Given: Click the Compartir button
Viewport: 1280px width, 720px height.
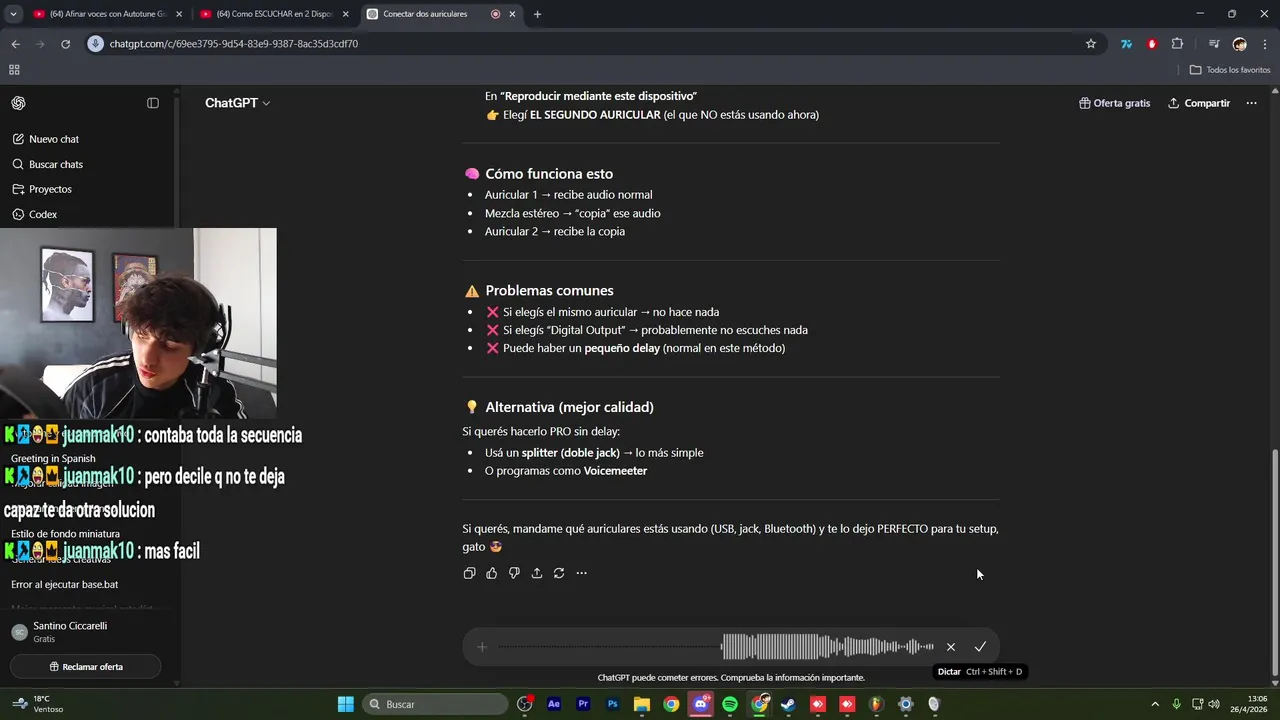Looking at the screenshot, I should click(1199, 103).
